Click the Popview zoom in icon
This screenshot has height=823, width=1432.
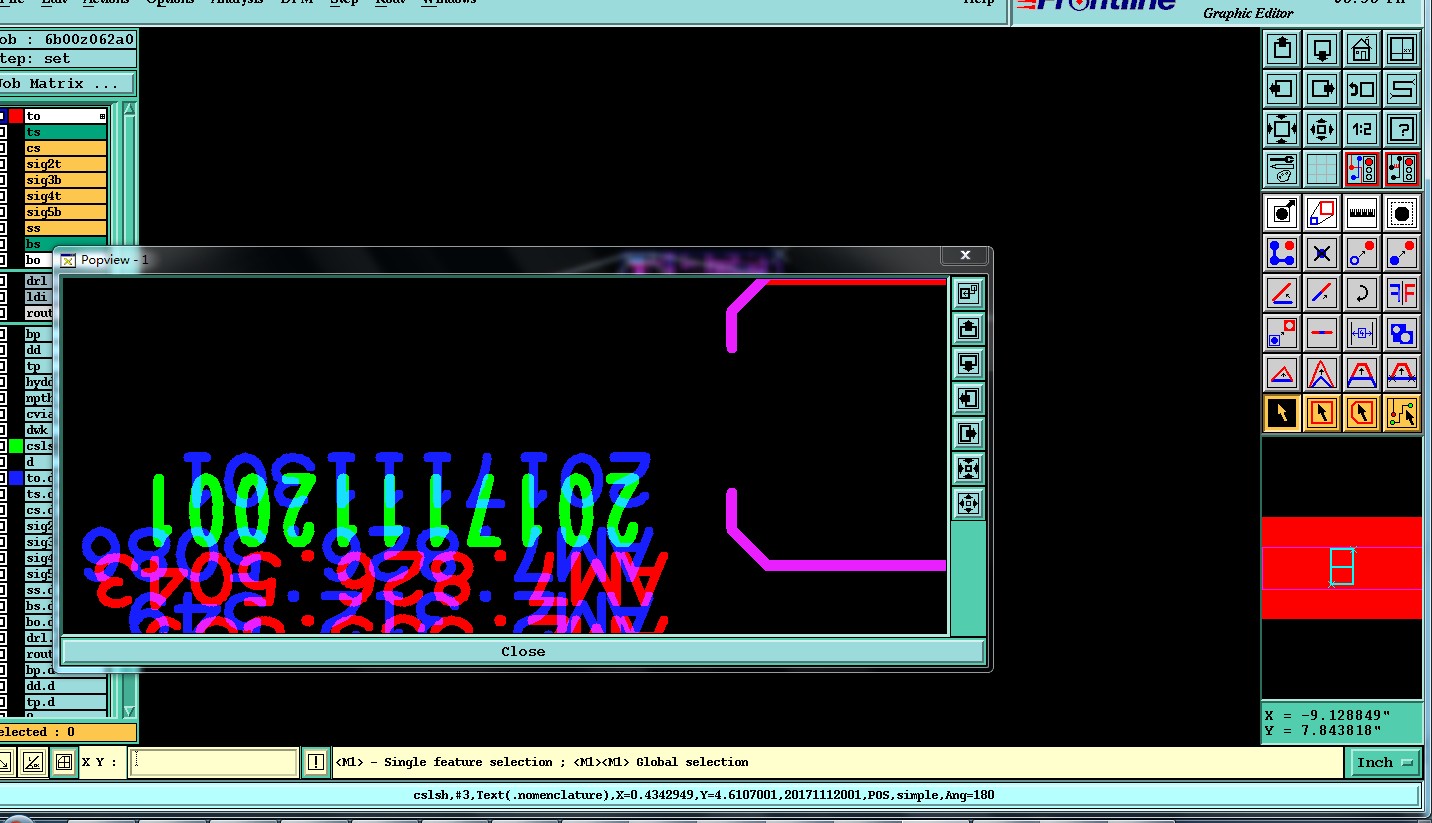968,468
